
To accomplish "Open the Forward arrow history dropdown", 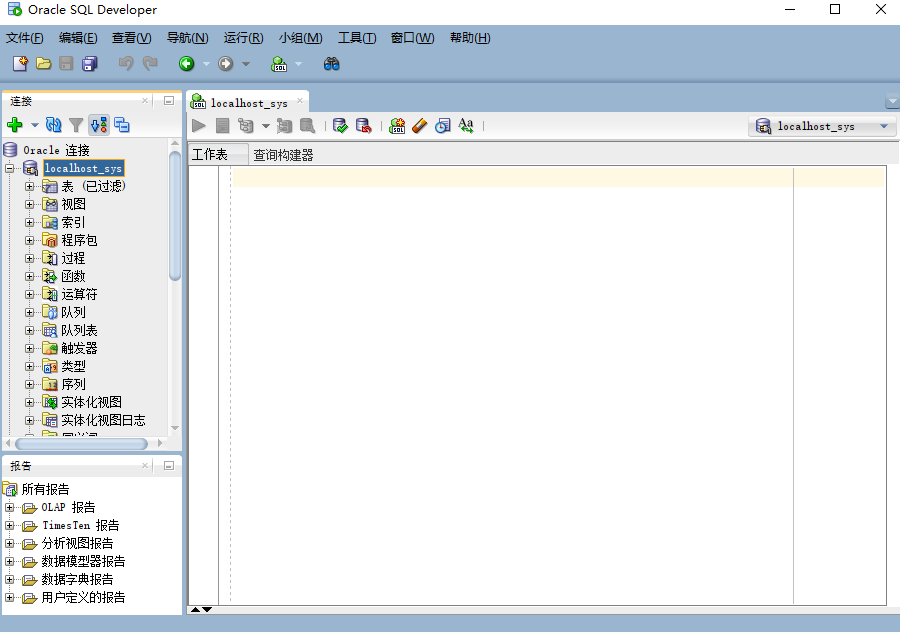I will (x=246, y=64).
